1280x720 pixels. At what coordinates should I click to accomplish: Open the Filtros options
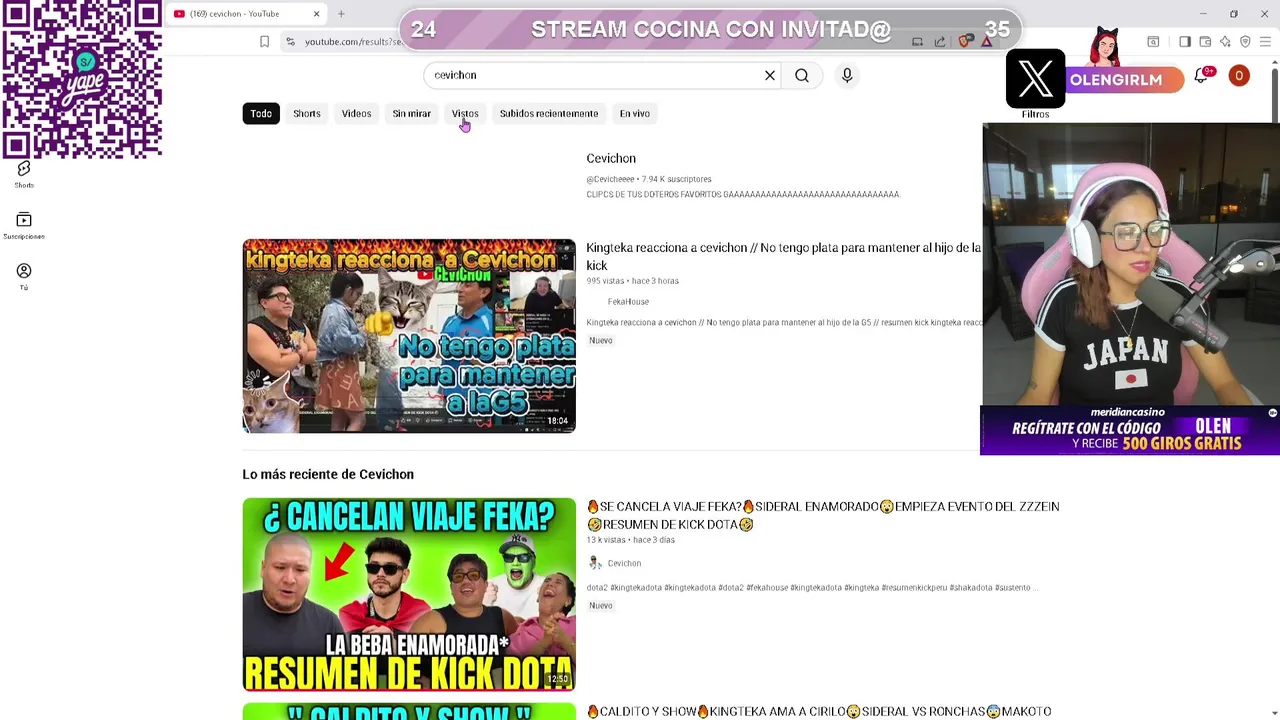[1035, 114]
